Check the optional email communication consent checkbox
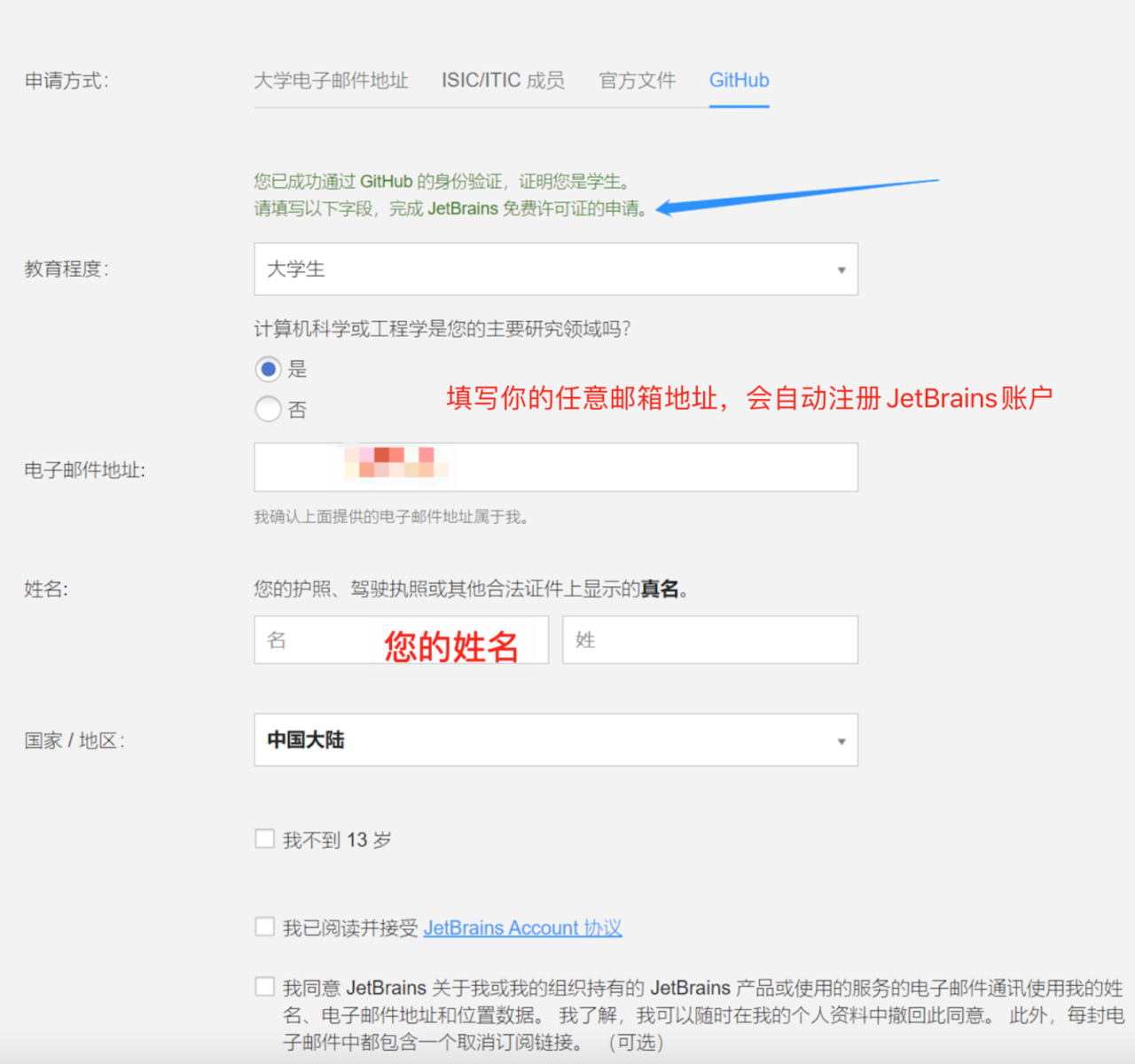Viewport: 1135px width, 1064px height. click(x=264, y=986)
